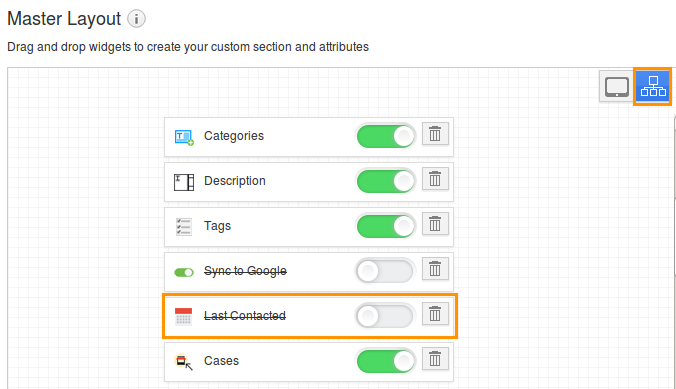Viewport: 676px width, 389px height.
Task: Click the trash icon next to Cases
Action: click(435, 358)
